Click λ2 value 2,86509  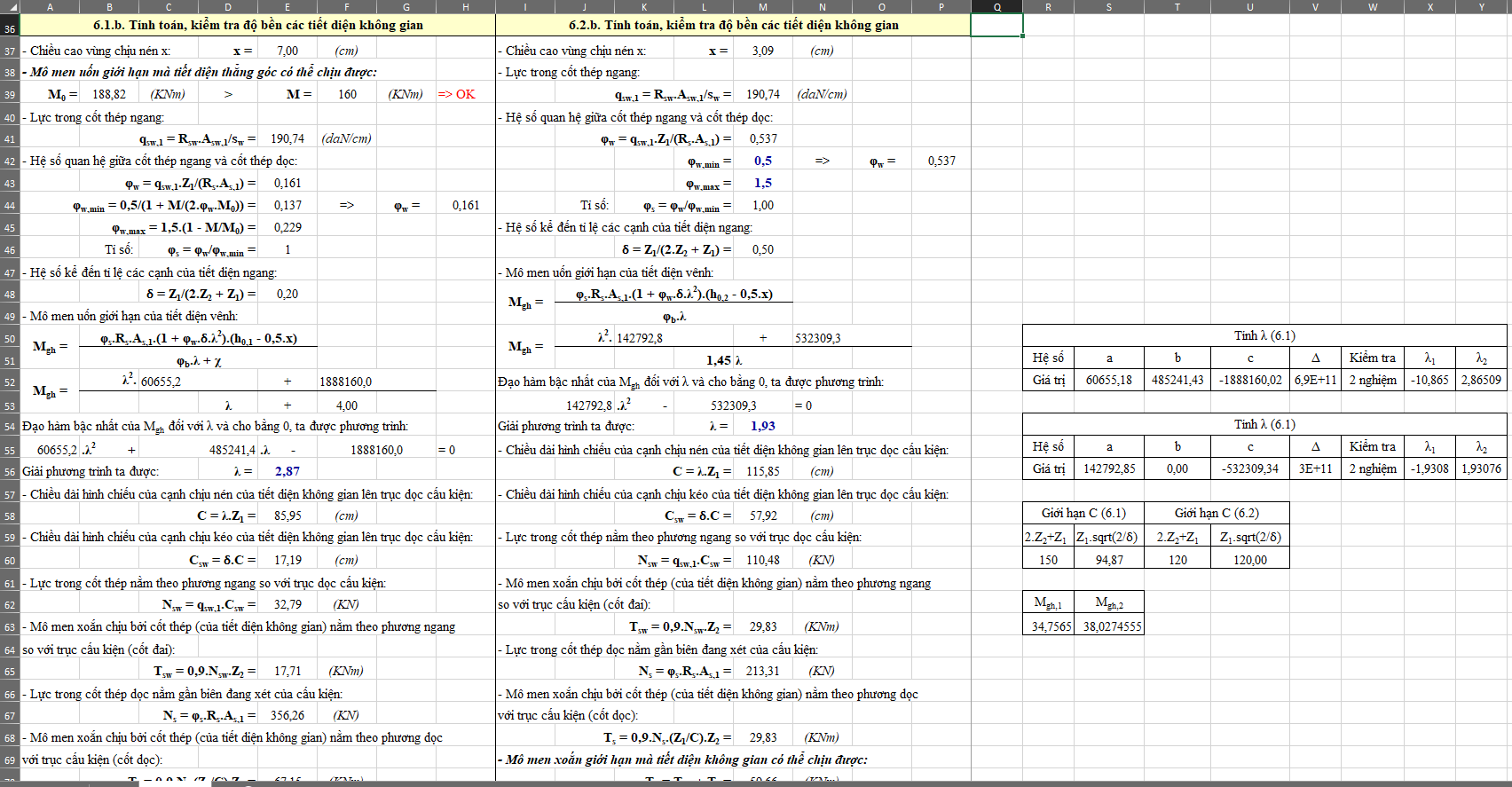tap(1482, 380)
